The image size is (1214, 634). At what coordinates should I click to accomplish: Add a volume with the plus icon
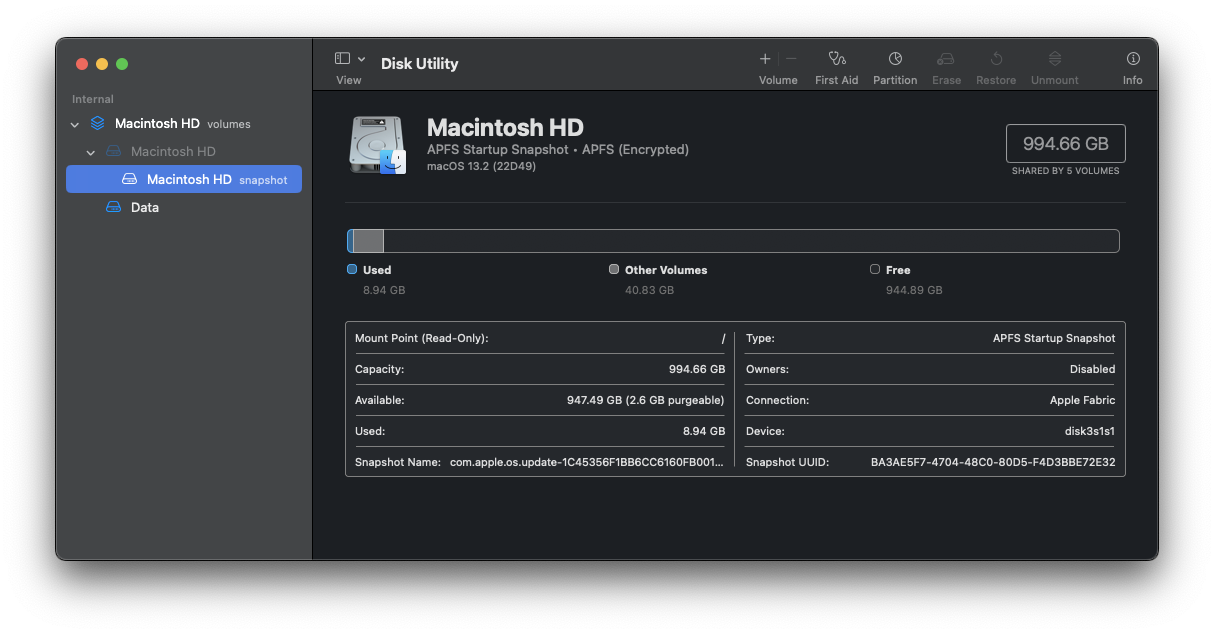pyautogui.click(x=765, y=59)
